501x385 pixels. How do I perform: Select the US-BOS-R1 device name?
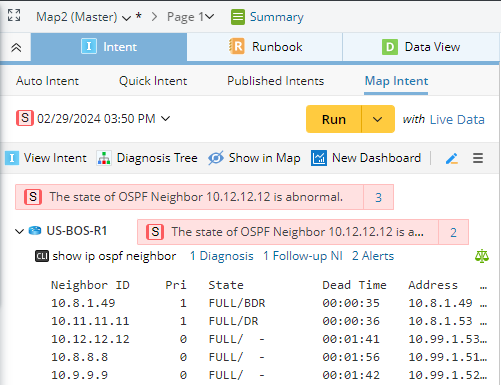coord(77,231)
